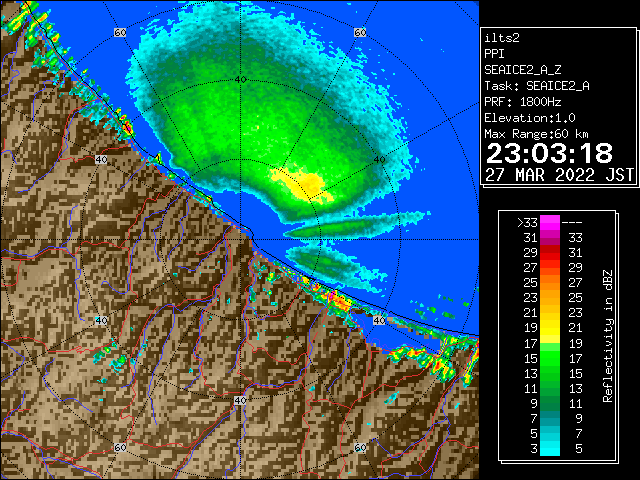Click the south 40 km range ring label
This screenshot has width=640, height=480.
tap(240, 400)
